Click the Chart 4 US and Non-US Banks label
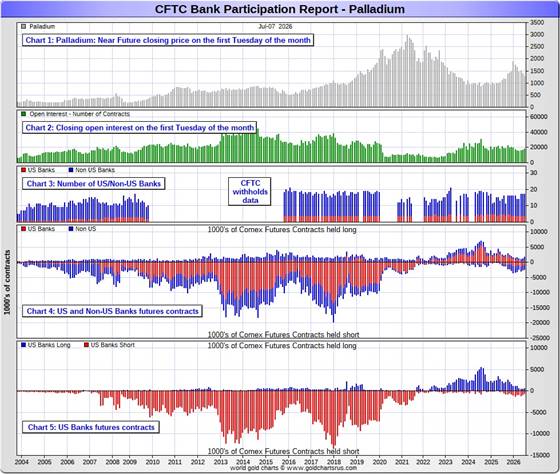560x474 pixels. (112, 311)
